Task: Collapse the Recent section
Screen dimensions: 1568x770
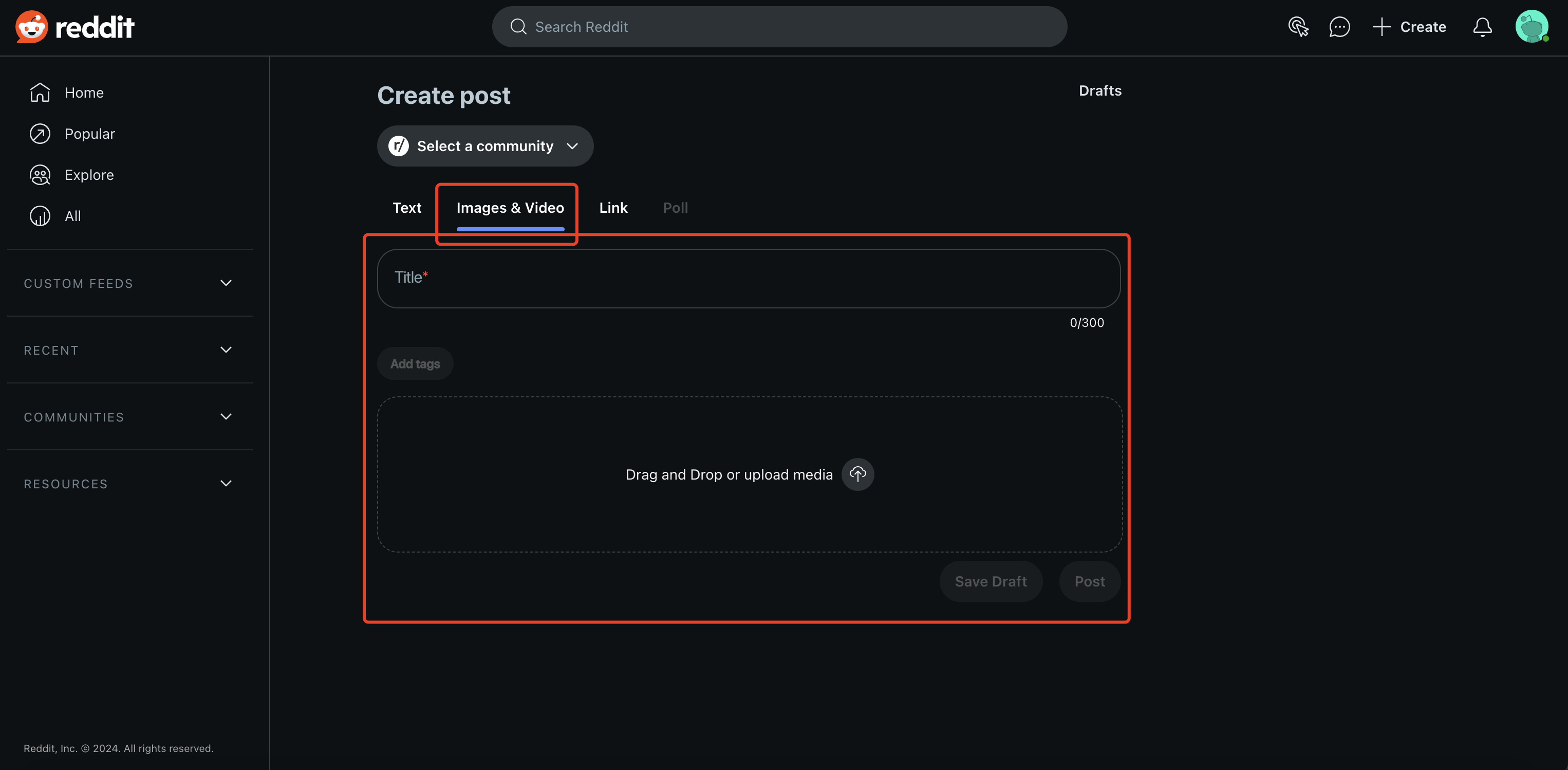Action: (x=226, y=350)
